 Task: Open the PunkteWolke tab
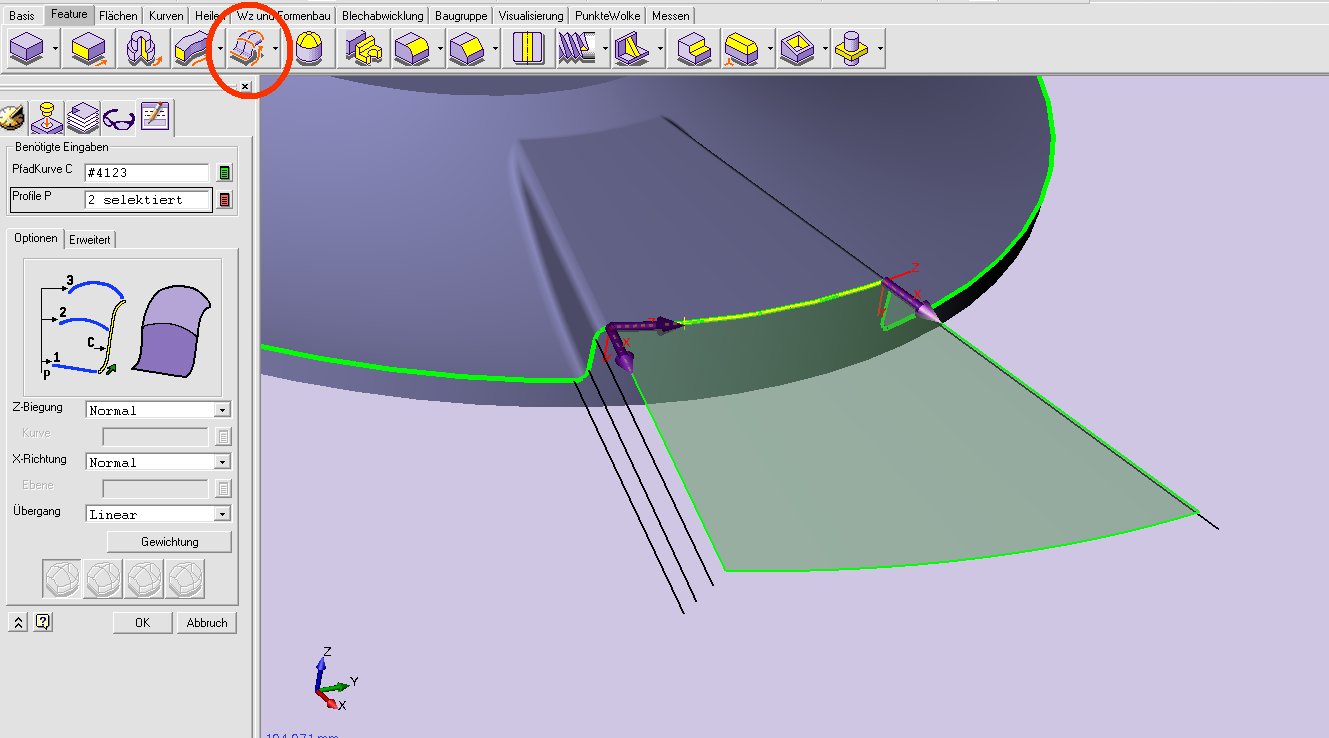pyautogui.click(x=608, y=16)
